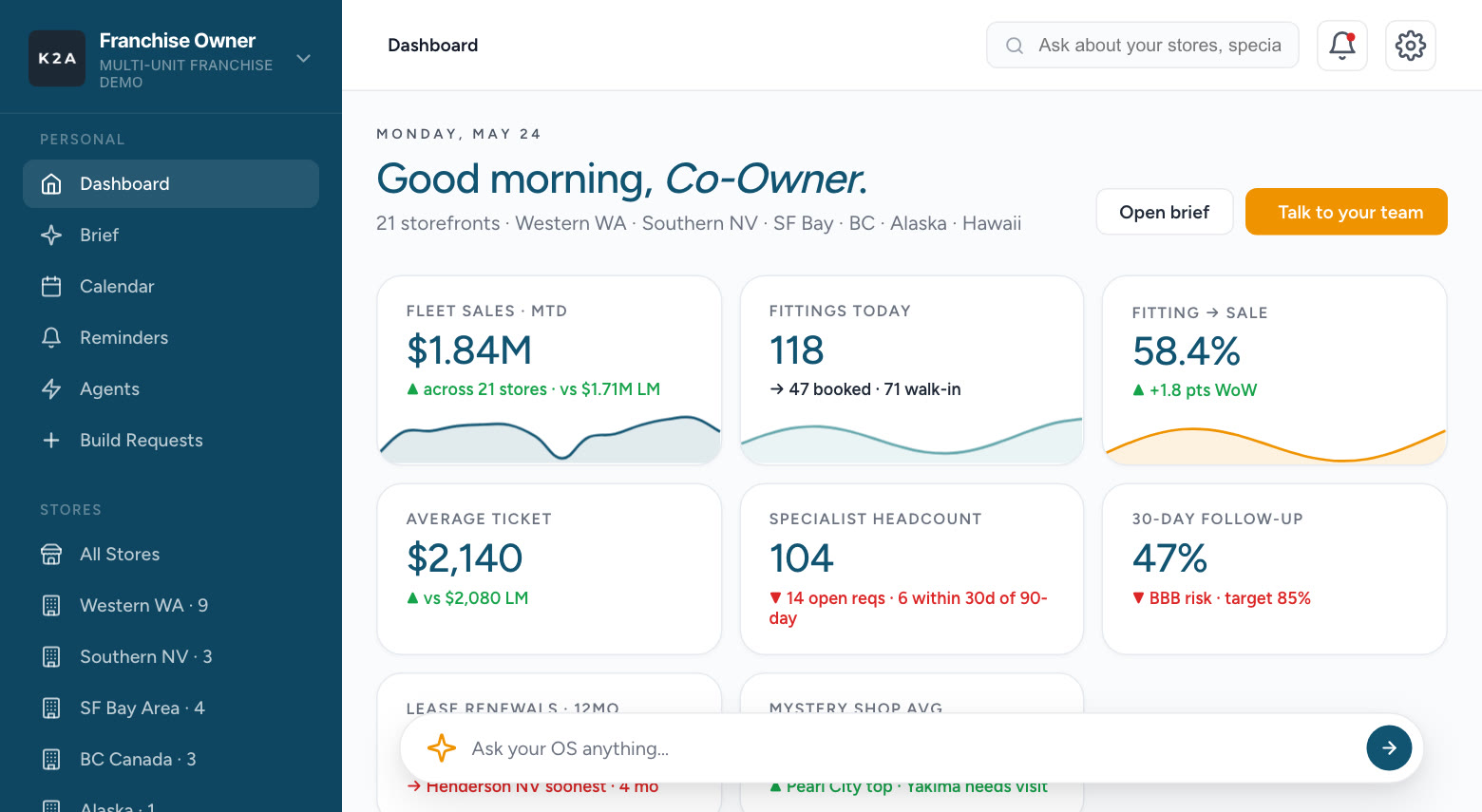The width and height of the screenshot is (1482, 812).
Task: Open the Dashboard sidebar item
Action: [171, 184]
